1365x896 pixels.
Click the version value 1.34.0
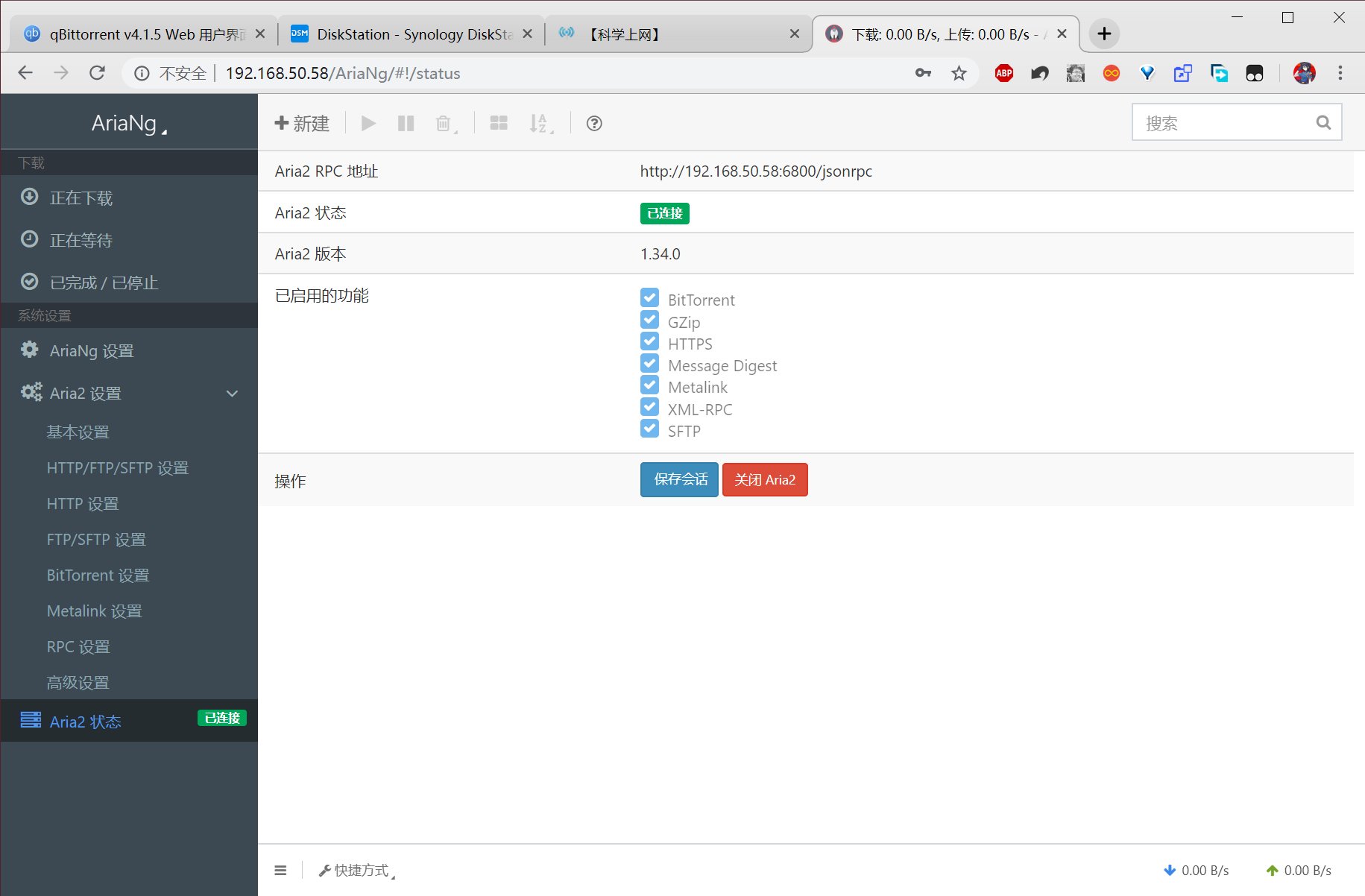pyautogui.click(x=661, y=254)
